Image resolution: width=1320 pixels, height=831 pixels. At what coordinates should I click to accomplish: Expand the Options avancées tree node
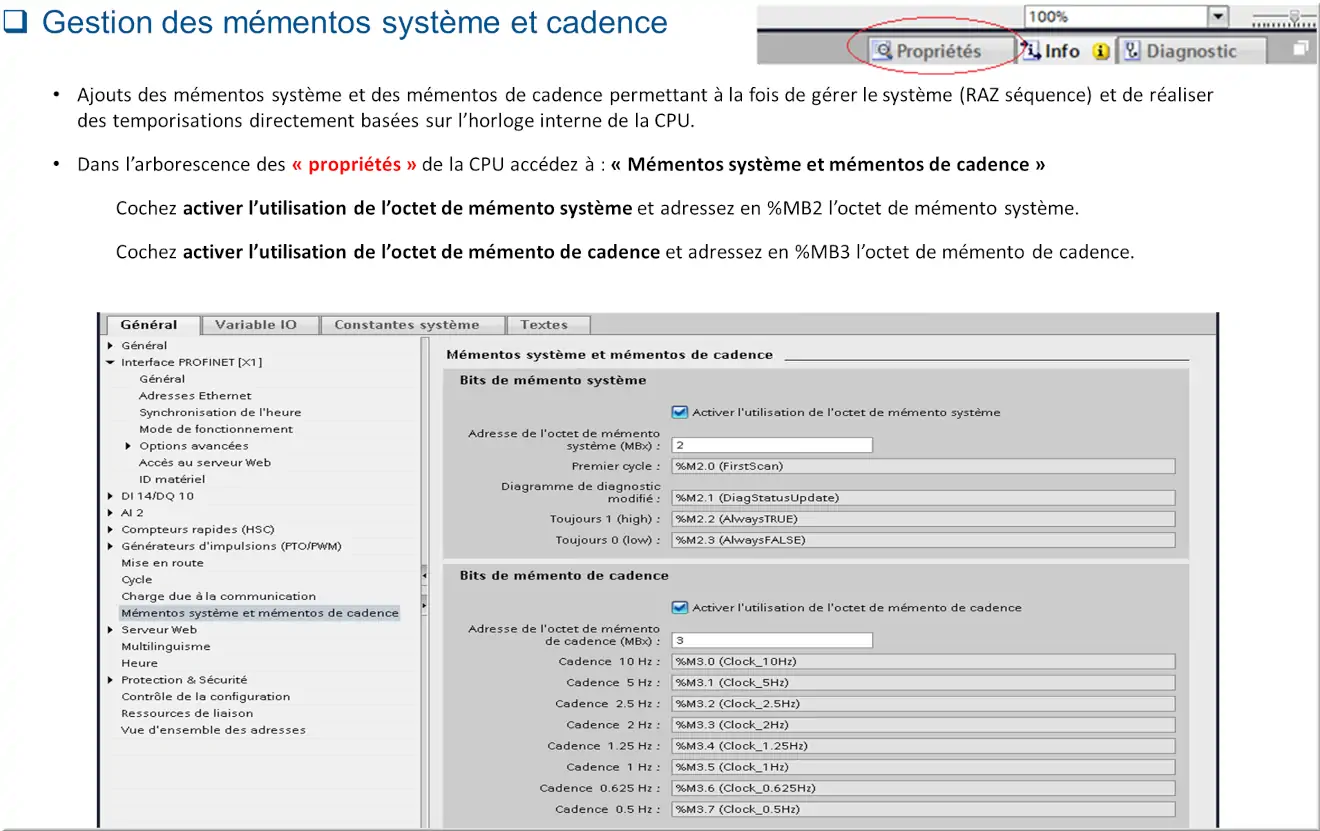point(129,446)
